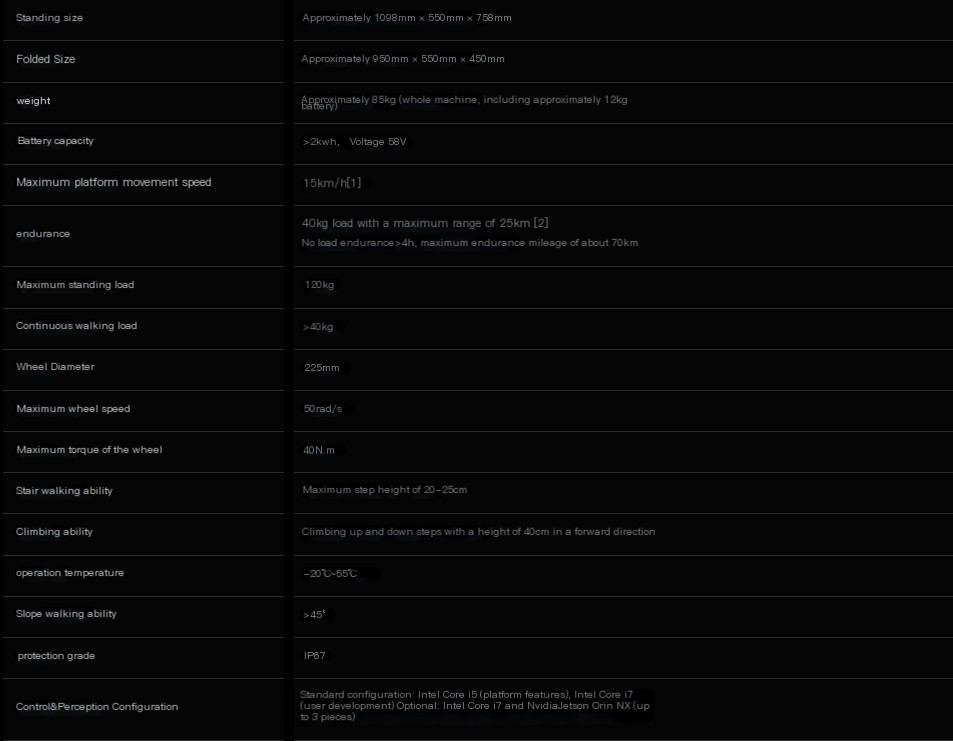Select the operation temperature label
This screenshot has height=741, width=953.
click(x=70, y=573)
